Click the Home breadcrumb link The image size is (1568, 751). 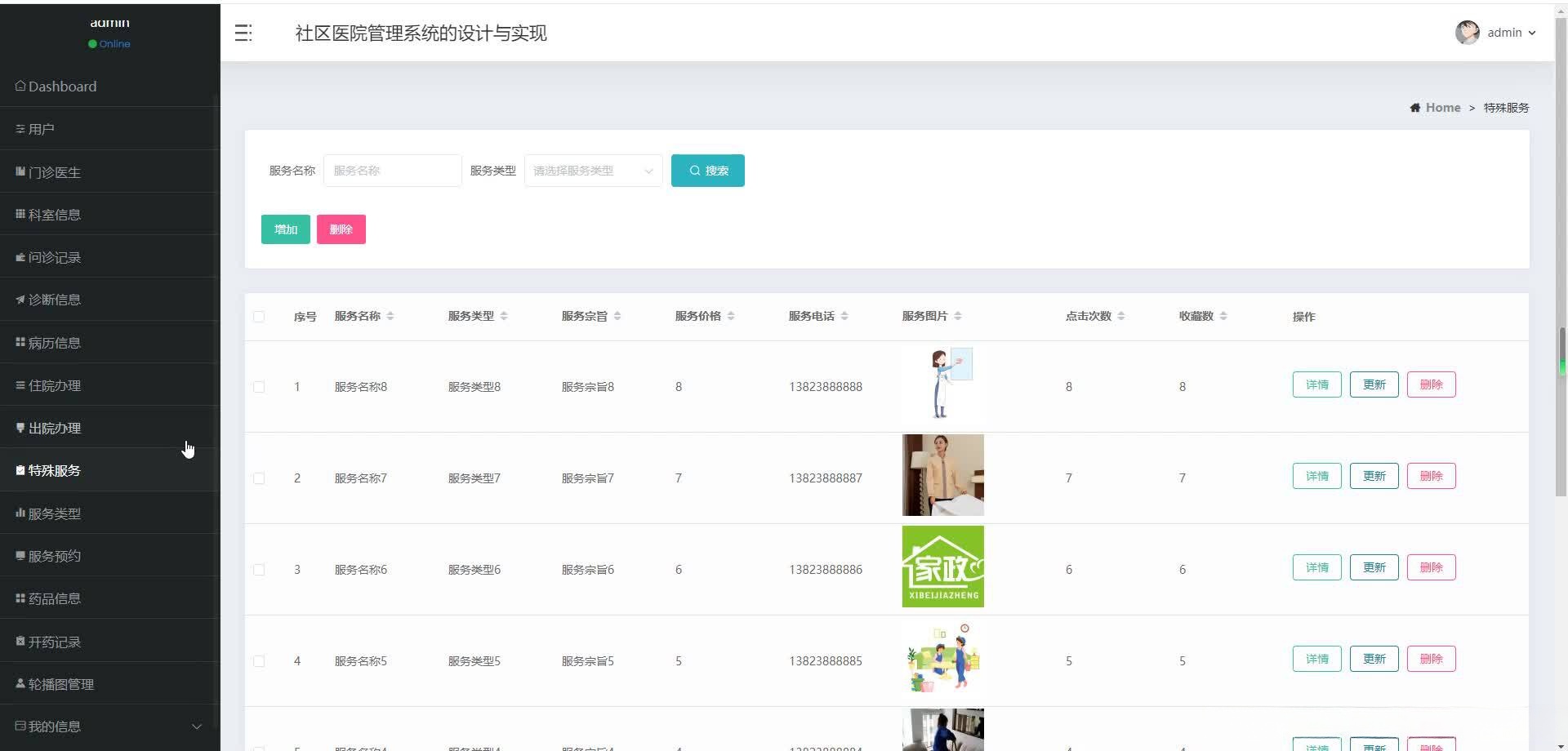(x=1442, y=108)
